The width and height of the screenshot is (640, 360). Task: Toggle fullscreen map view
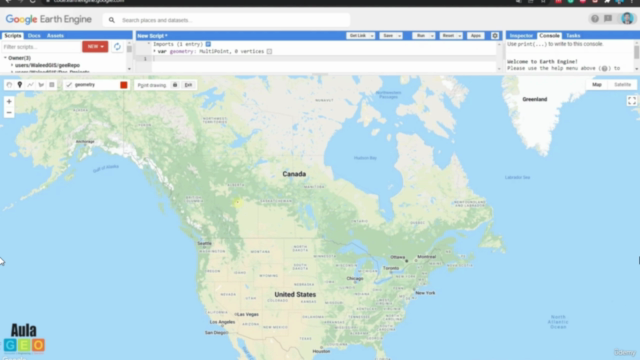[631, 101]
